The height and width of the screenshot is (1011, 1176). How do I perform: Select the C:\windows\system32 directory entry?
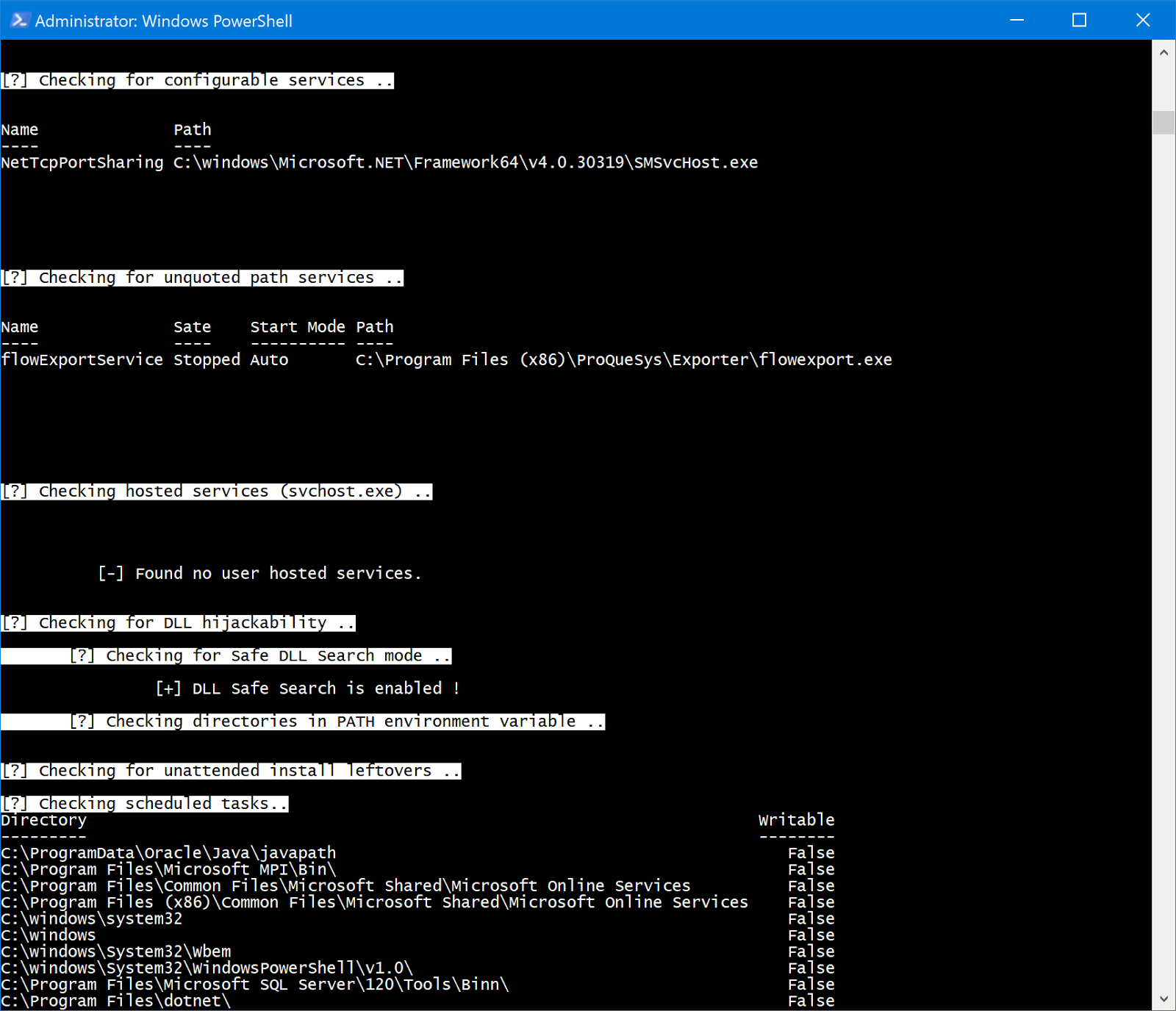[x=93, y=918]
